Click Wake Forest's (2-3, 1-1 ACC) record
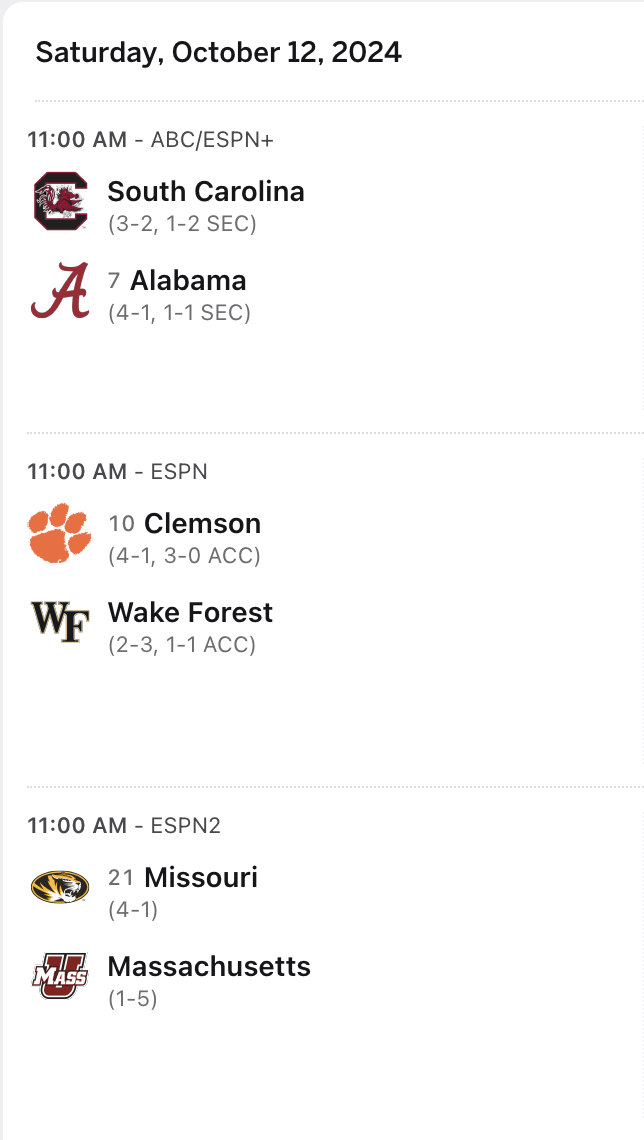 (x=182, y=644)
